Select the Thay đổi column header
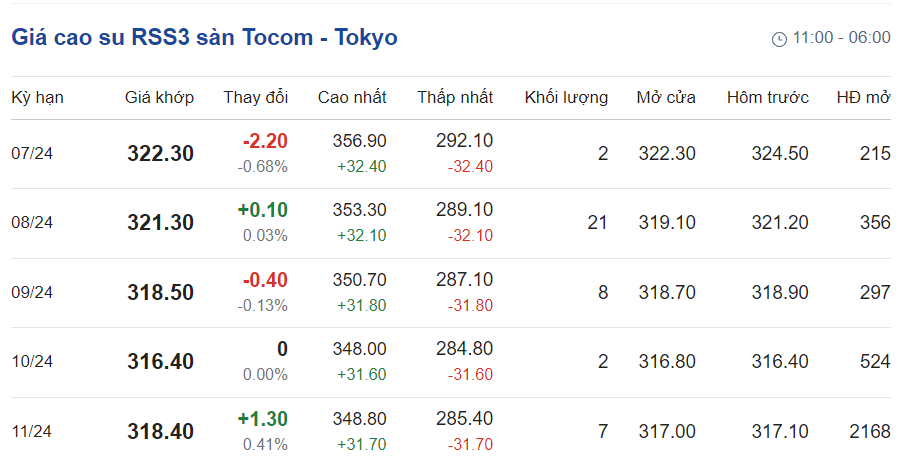 255,98
